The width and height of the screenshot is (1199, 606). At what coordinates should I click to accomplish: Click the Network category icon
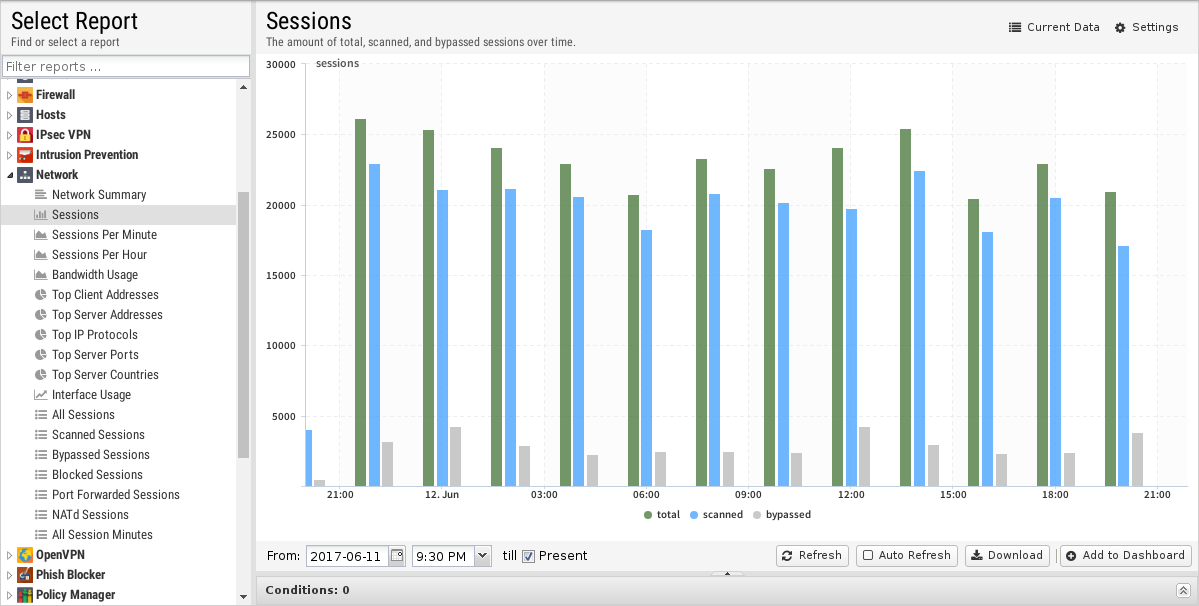24,174
